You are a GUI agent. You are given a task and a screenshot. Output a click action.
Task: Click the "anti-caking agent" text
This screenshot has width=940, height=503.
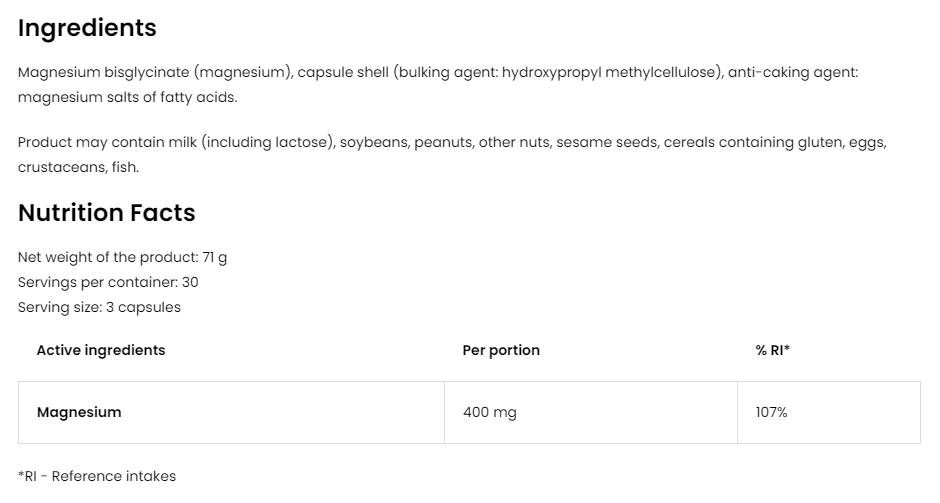pos(792,72)
